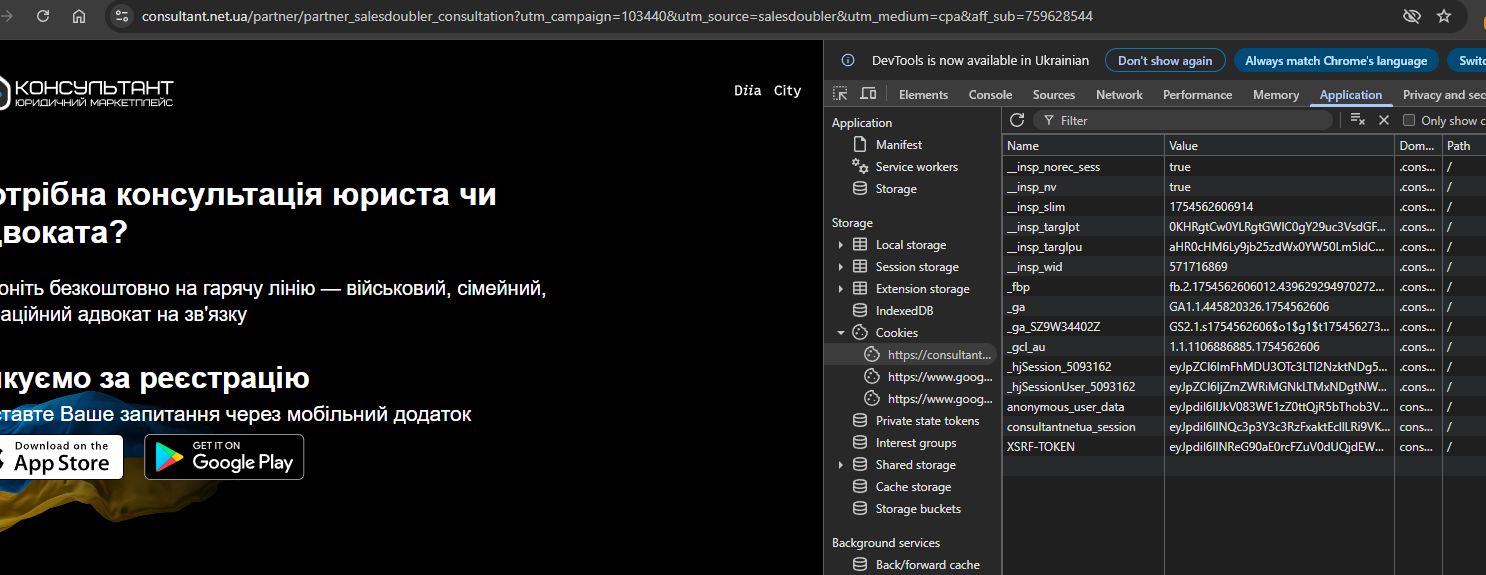The image size is (1486, 575).
Task: Select the _gcl_au cookie row
Action: click(1244, 347)
